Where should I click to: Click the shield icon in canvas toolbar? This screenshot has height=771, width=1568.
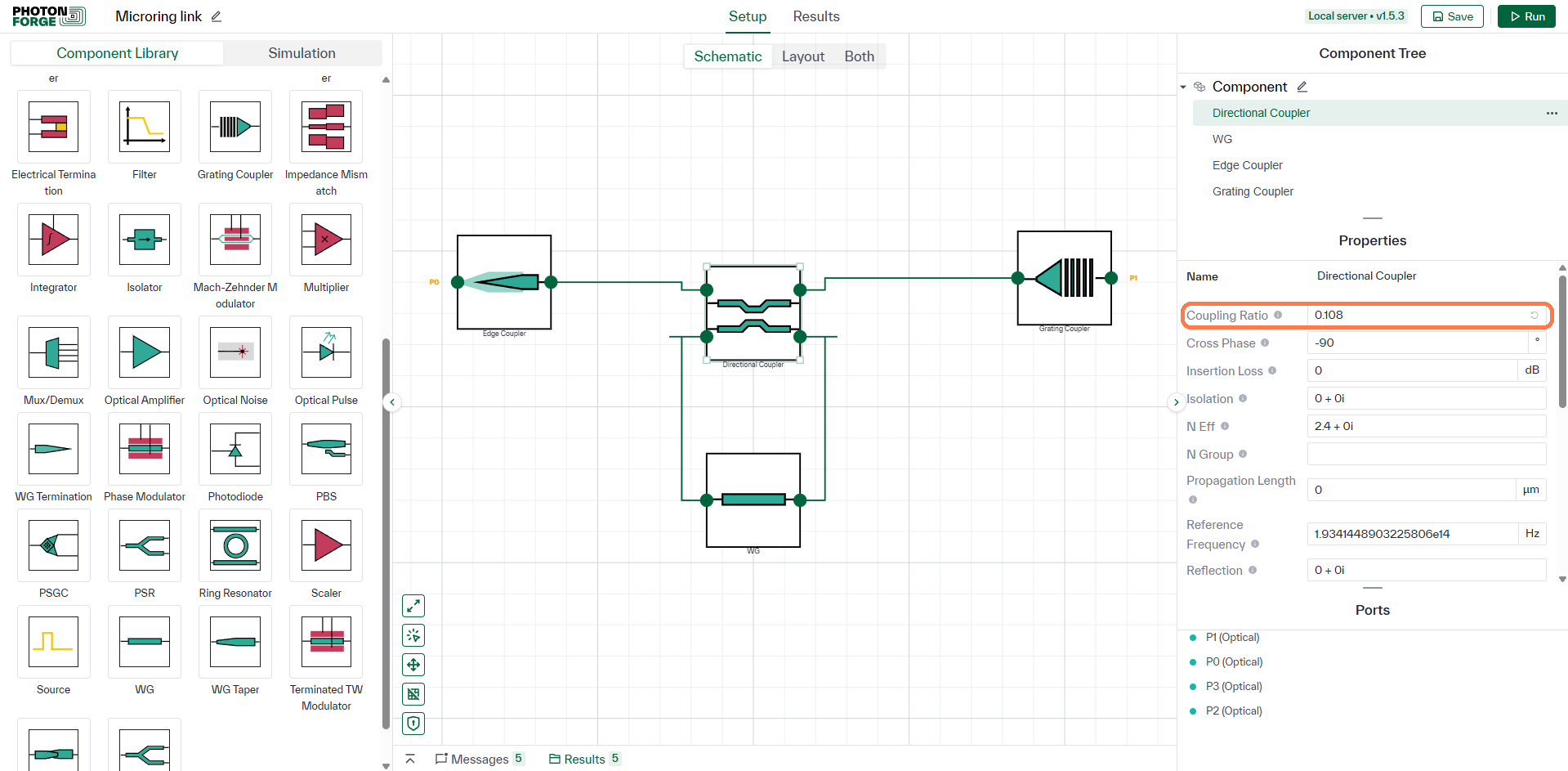pos(413,724)
